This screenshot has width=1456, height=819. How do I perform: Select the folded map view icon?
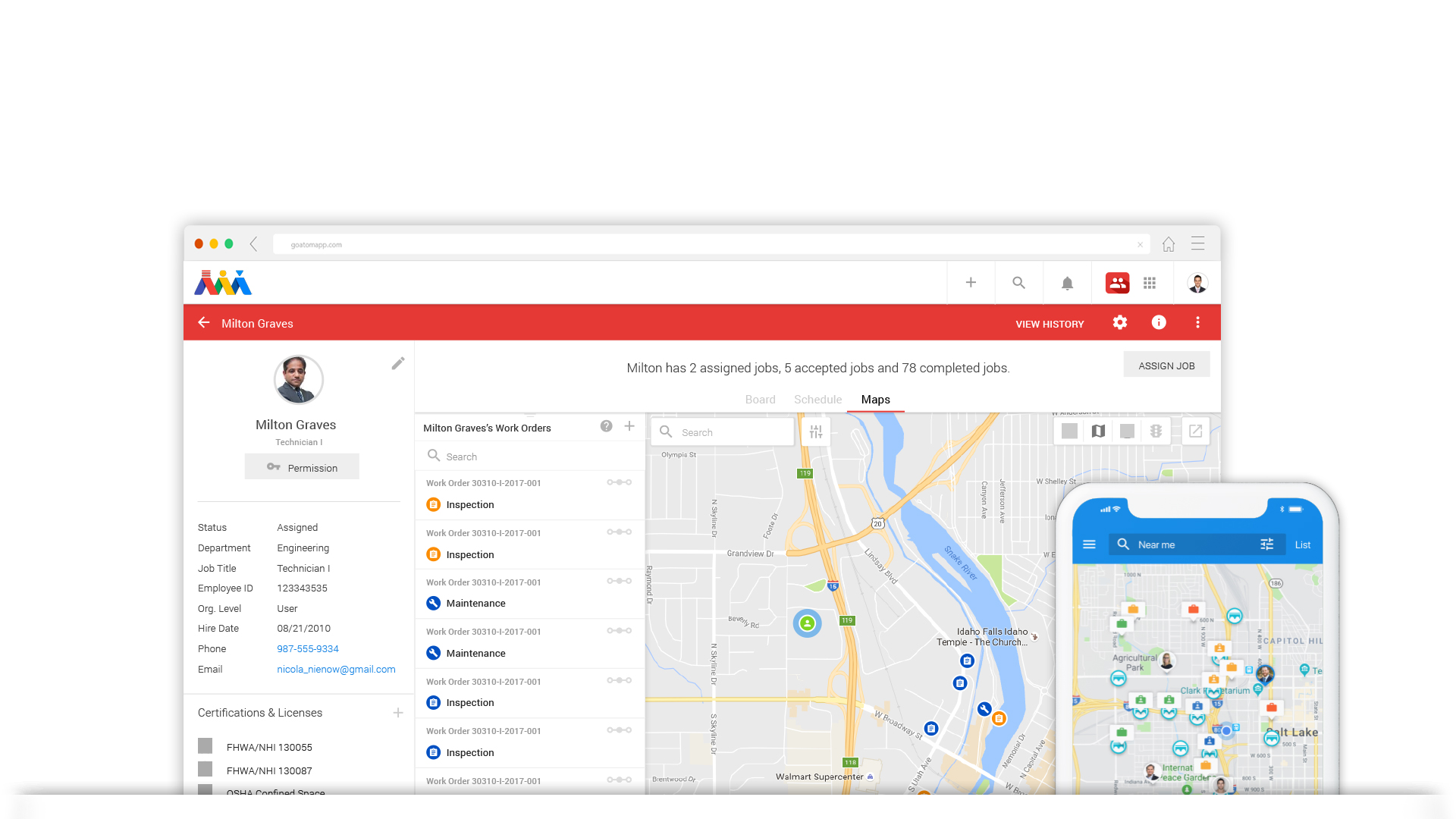(x=1098, y=431)
